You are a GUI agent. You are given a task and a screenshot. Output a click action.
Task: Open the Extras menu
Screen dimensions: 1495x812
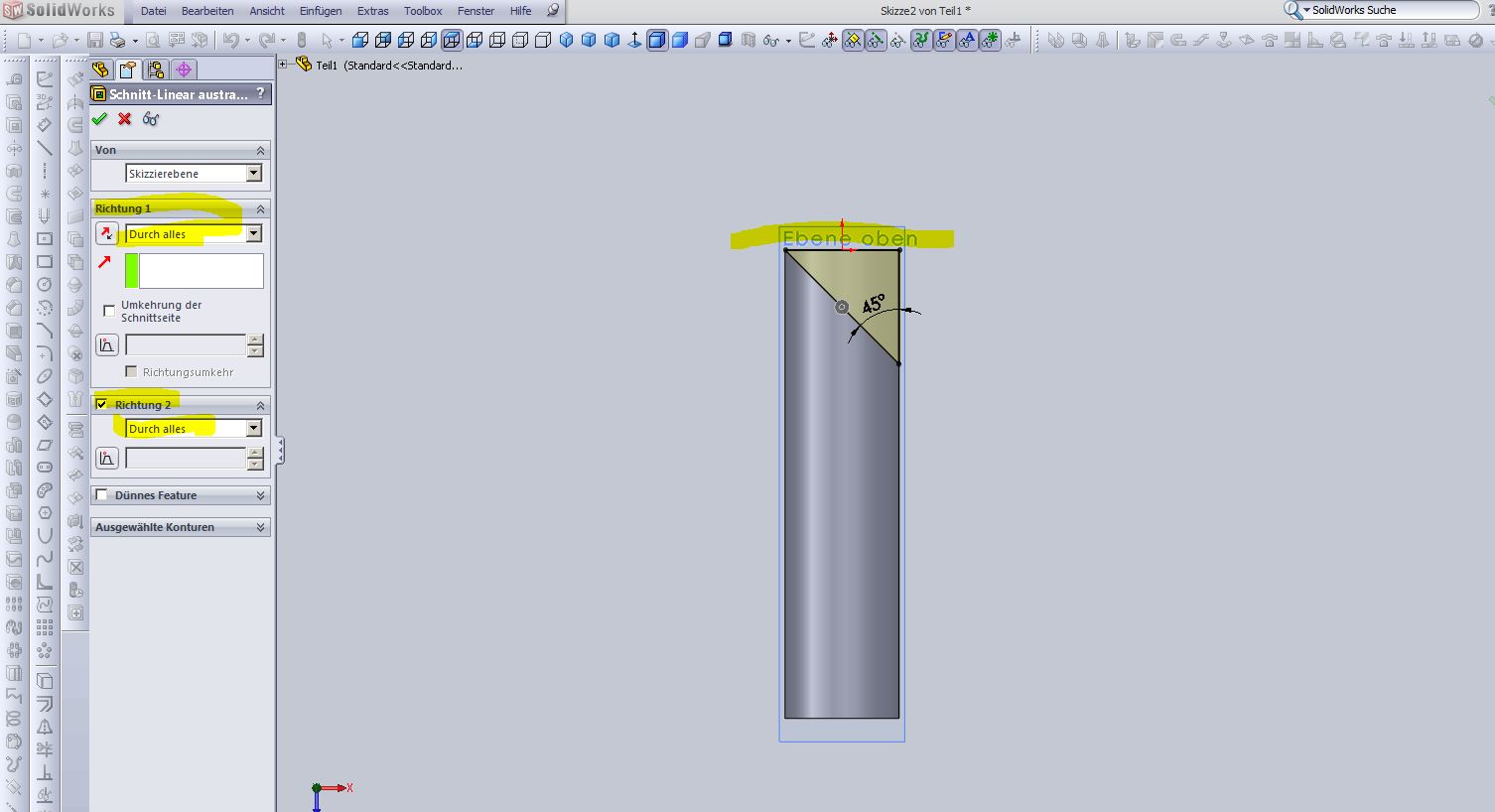tap(373, 11)
